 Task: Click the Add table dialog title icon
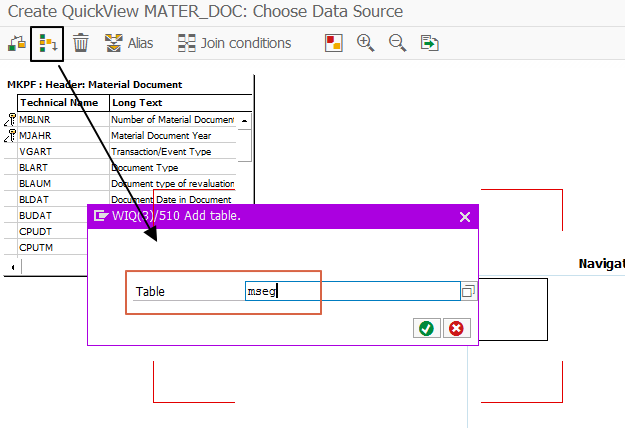[100, 216]
